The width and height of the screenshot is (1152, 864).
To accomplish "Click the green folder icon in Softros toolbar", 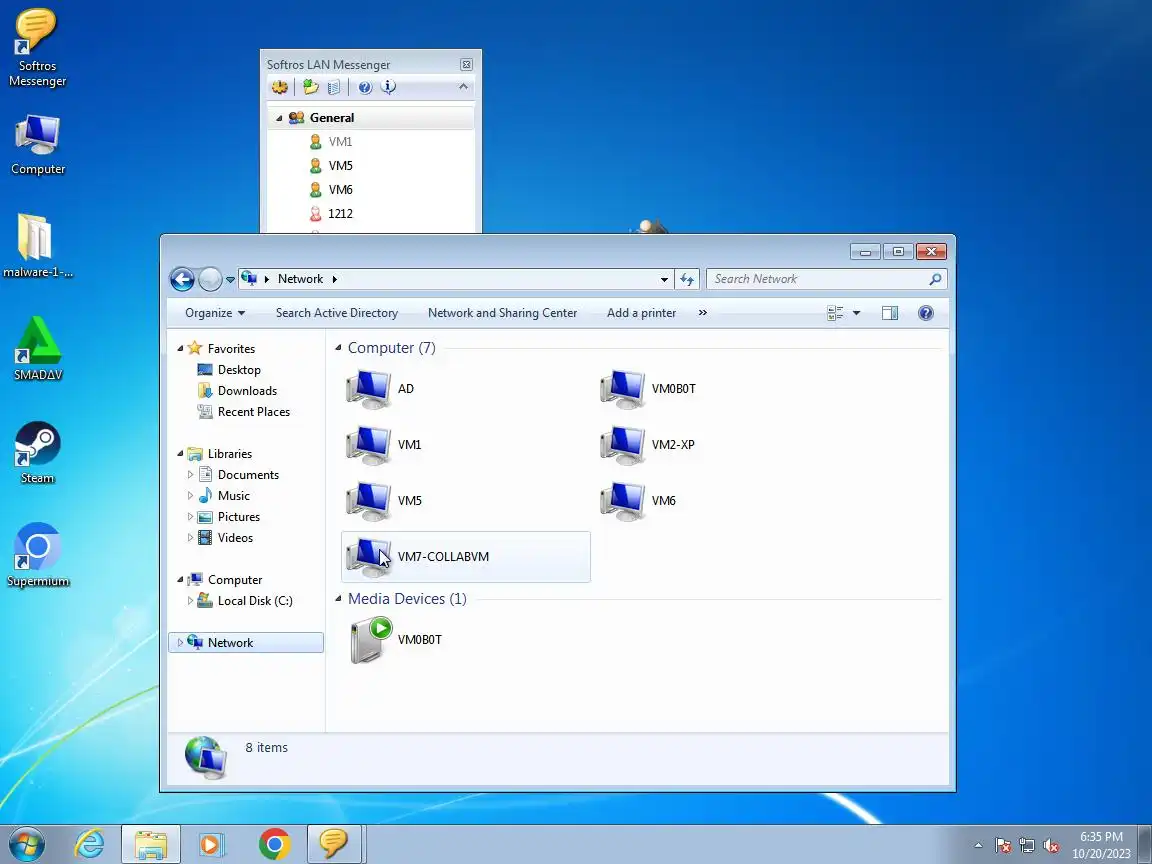I will 311,87.
